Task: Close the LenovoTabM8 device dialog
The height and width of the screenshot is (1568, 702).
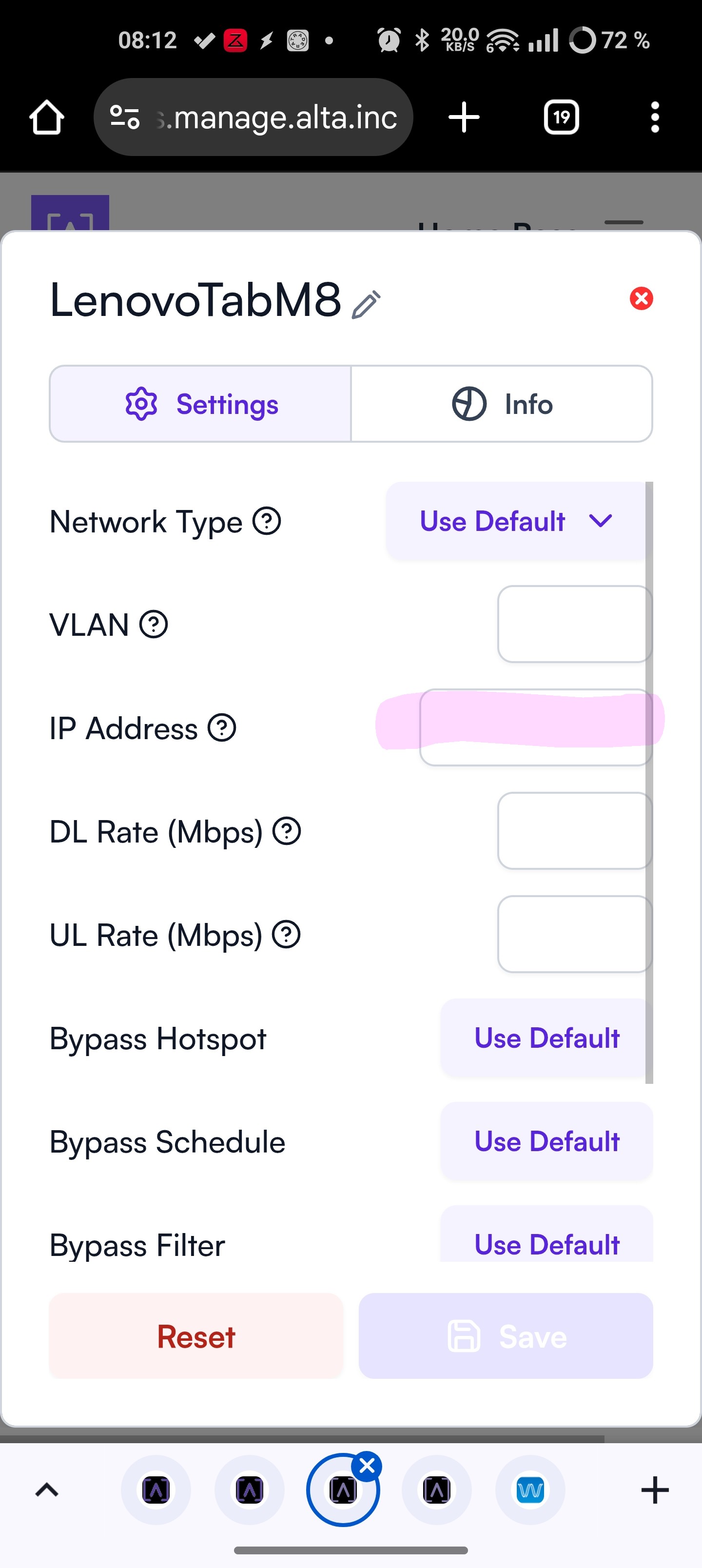Action: (x=641, y=299)
